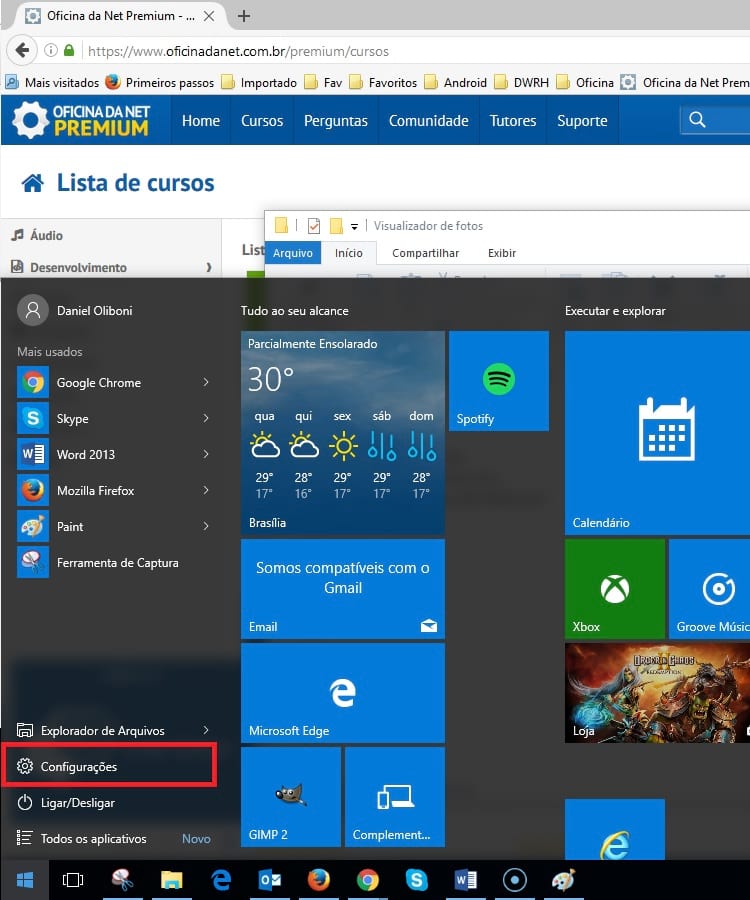Open the Spotify tile

[499, 381]
